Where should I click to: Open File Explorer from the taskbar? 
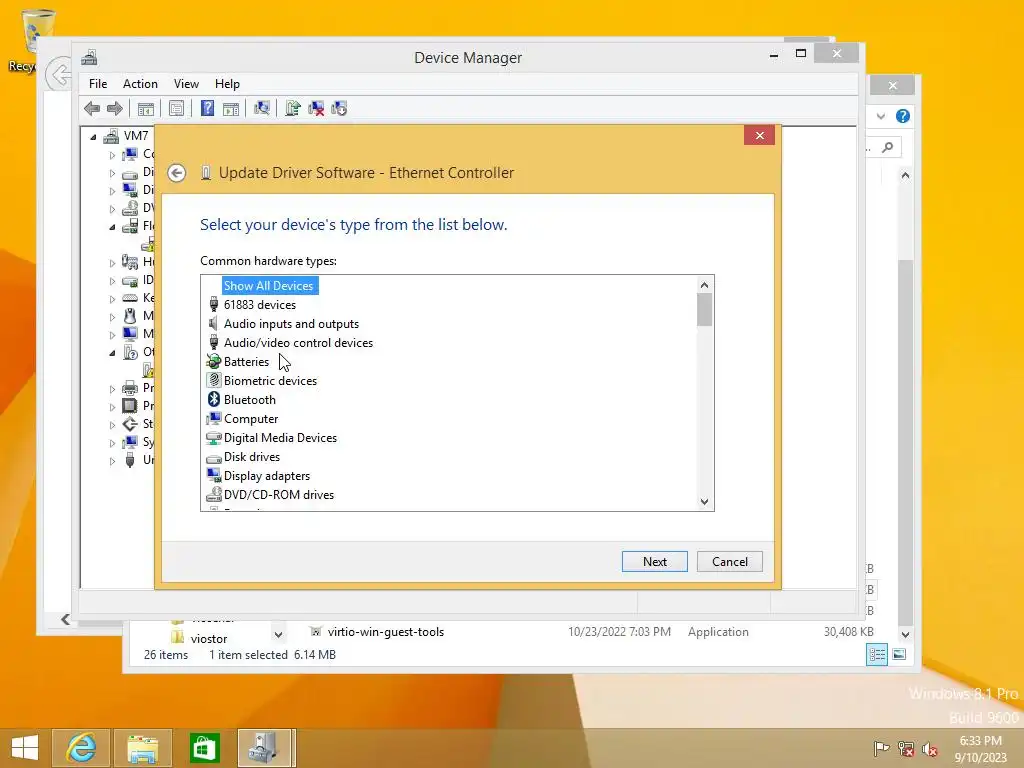click(x=142, y=748)
